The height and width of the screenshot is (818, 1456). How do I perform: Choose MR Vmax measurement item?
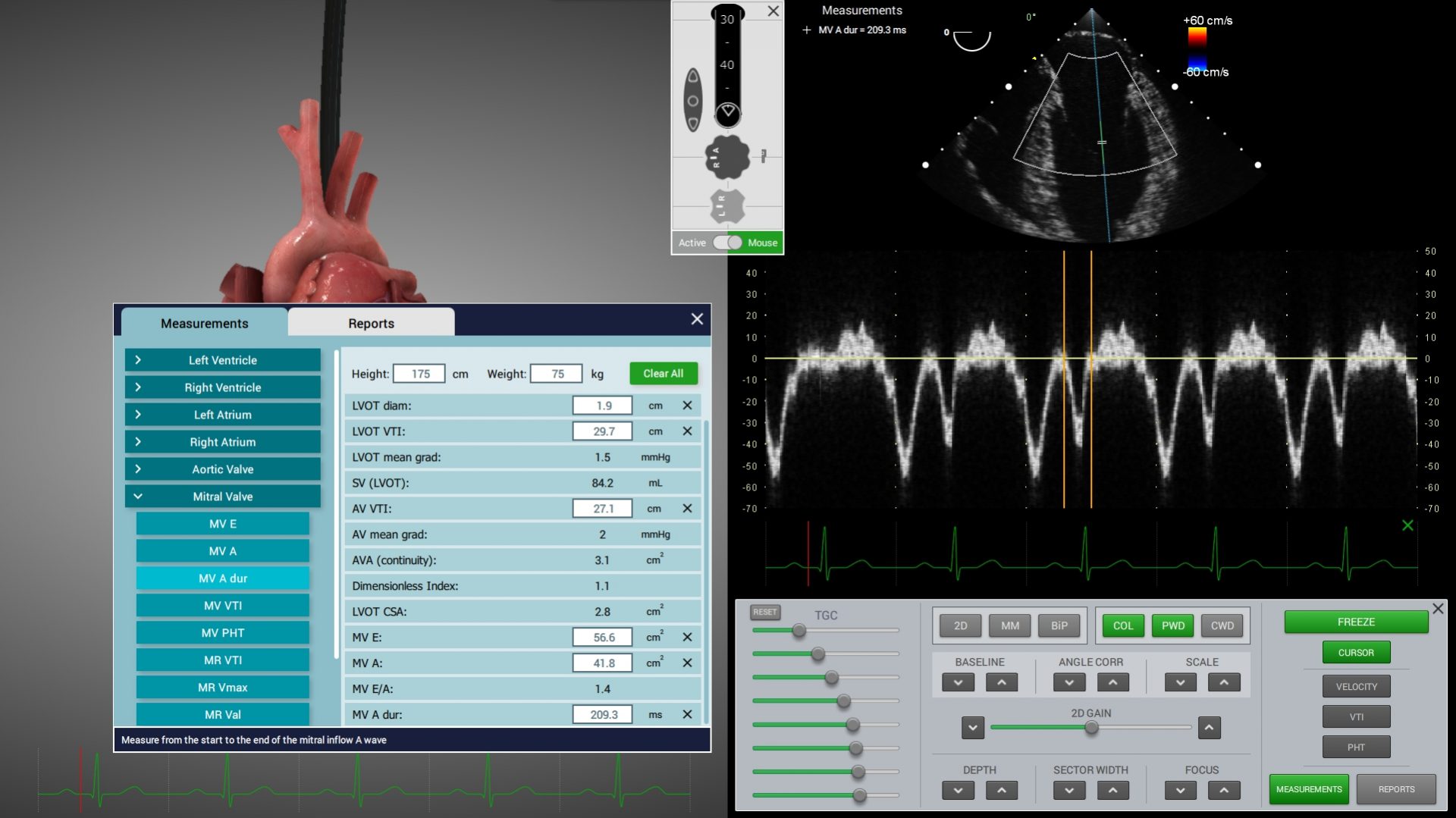[x=223, y=688]
